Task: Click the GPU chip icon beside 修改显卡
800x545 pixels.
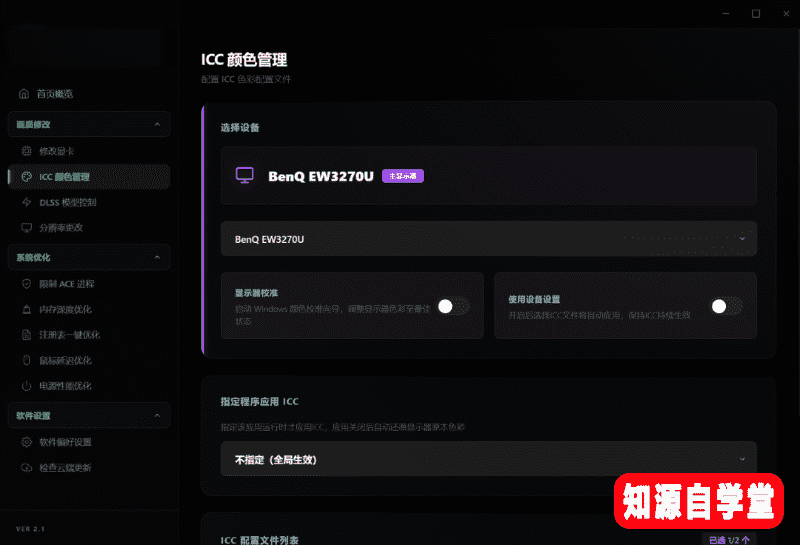Action: [x=27, y=151]
